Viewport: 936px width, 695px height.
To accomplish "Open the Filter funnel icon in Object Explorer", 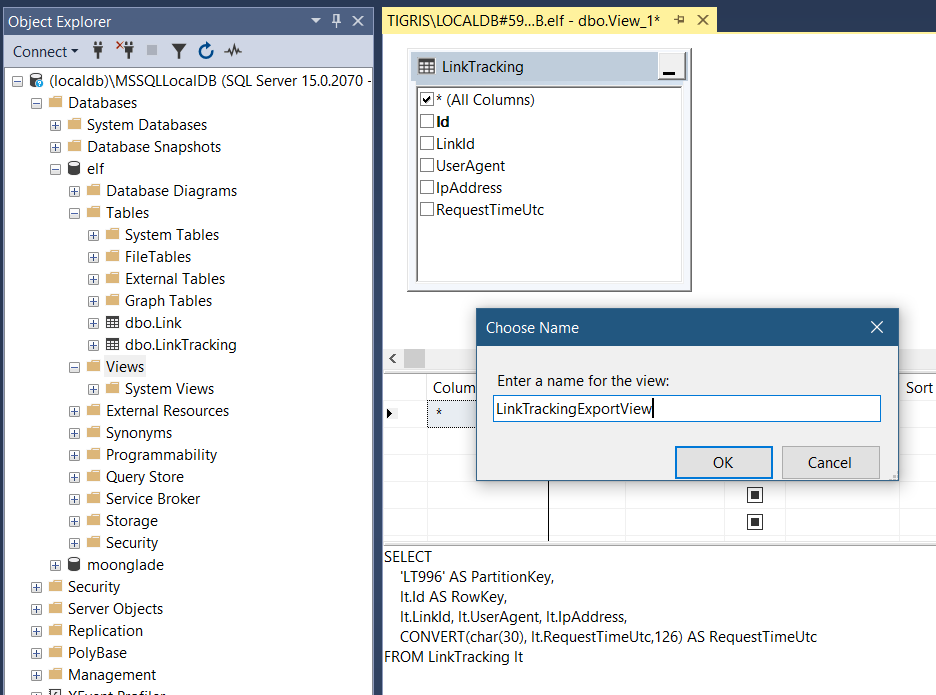I will (x=178, y=51).
